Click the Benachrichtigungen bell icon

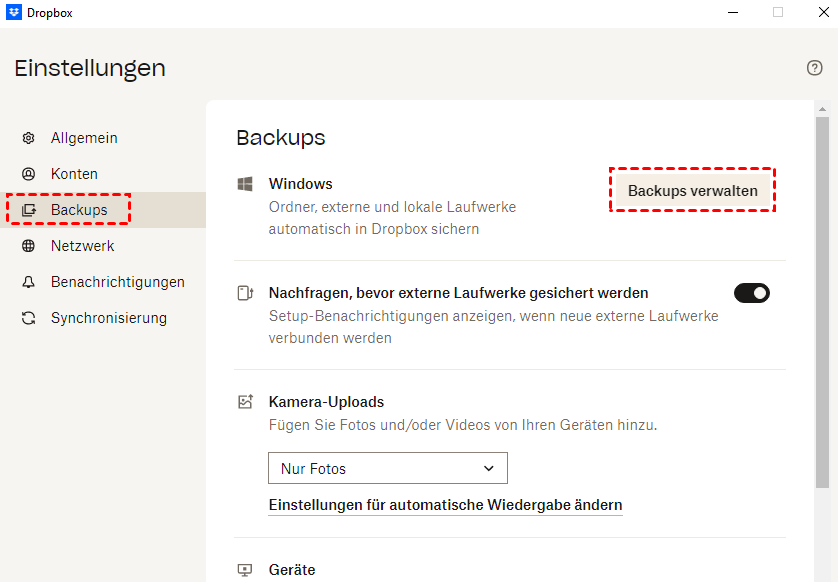[x=29, y=282]
